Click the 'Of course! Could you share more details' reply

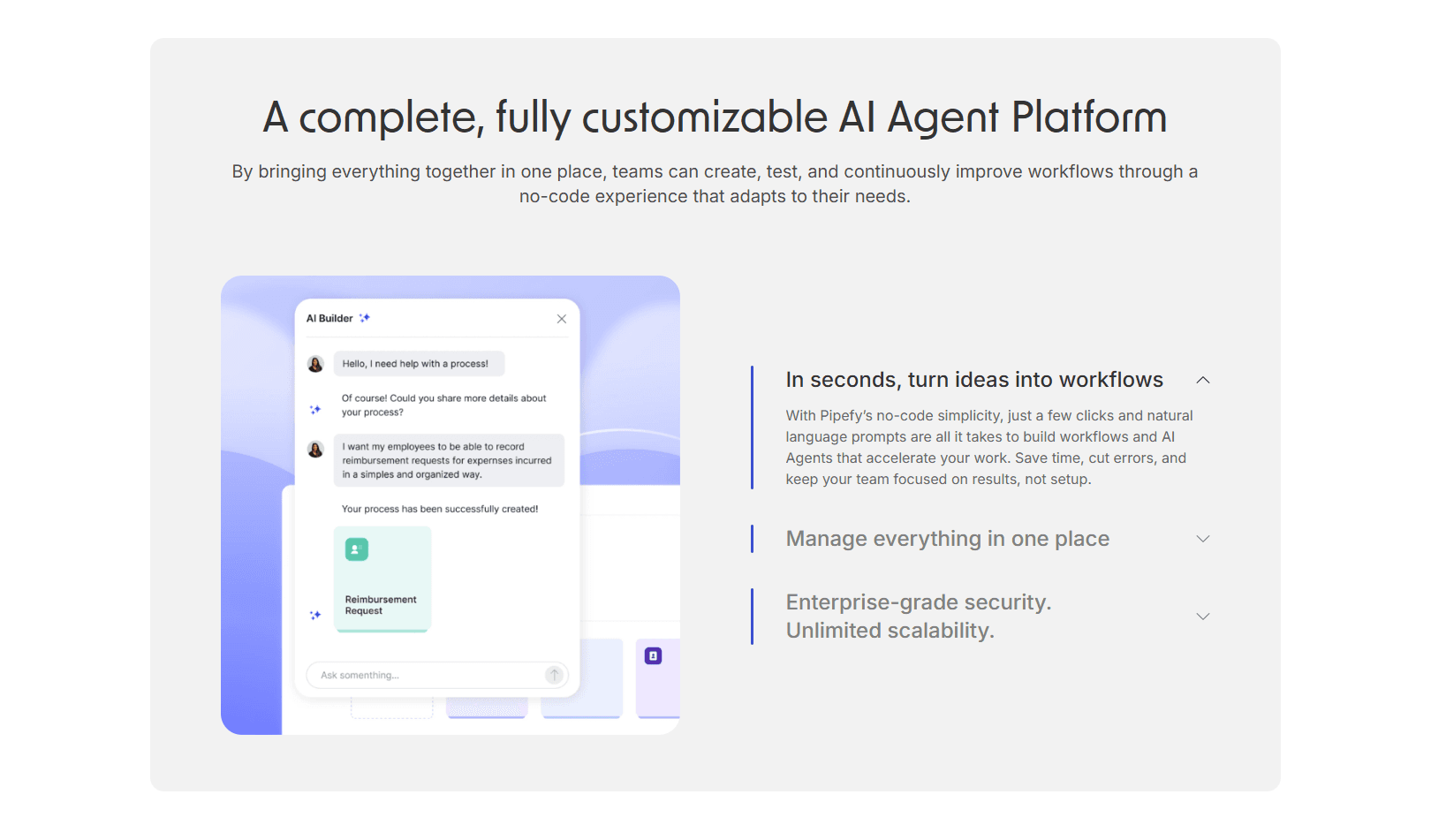(444, 405)
